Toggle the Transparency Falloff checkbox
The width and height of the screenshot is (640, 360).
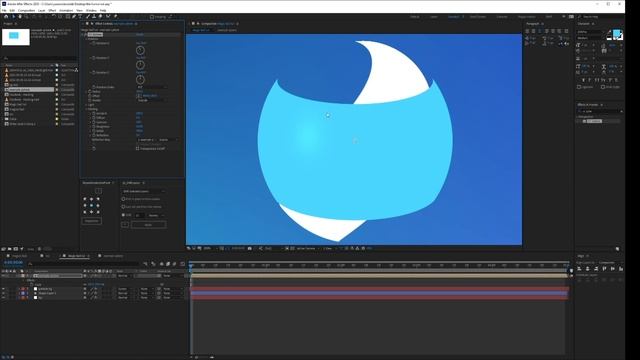coord(138,149)
